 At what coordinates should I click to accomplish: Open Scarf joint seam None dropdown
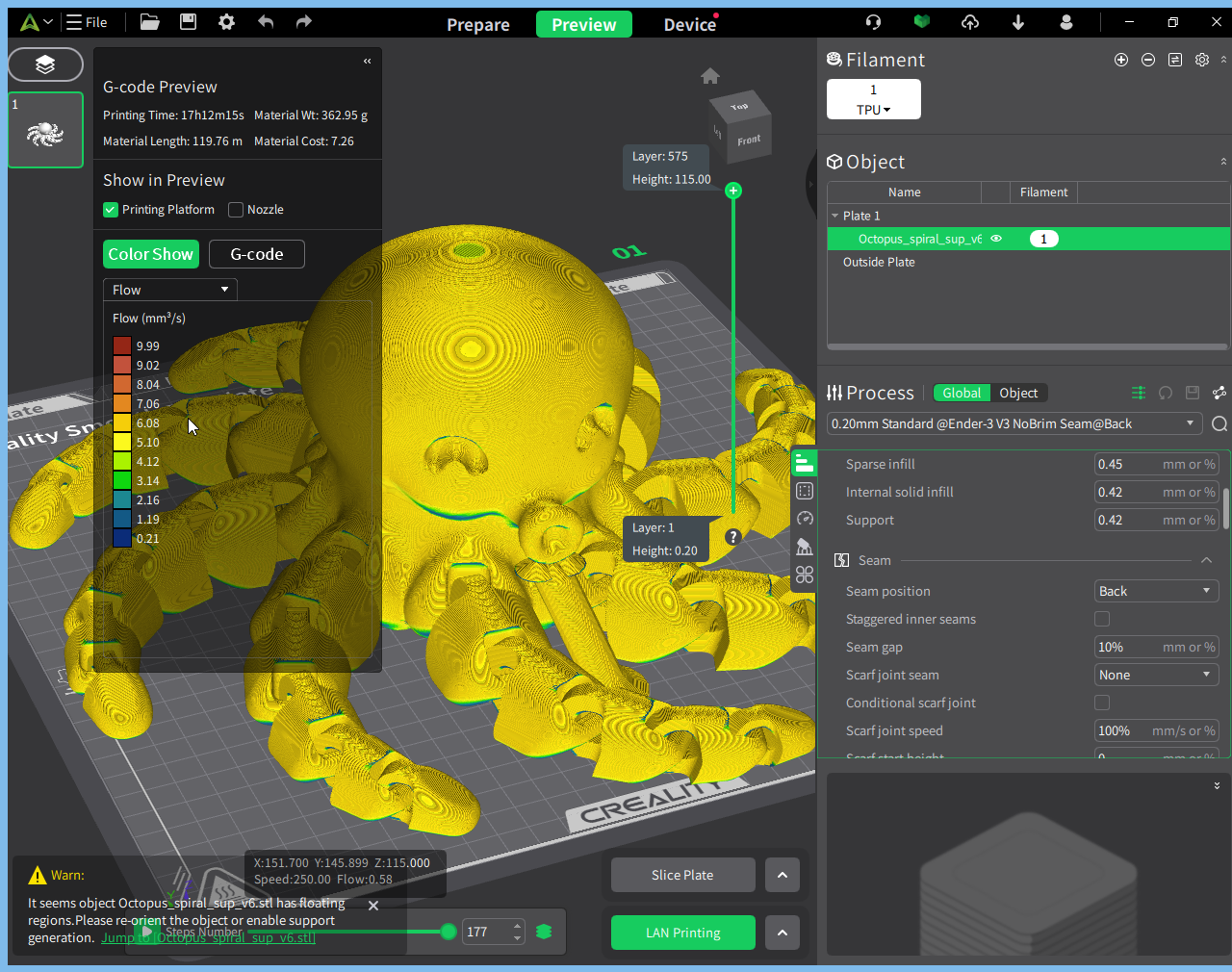point(1157,675)
